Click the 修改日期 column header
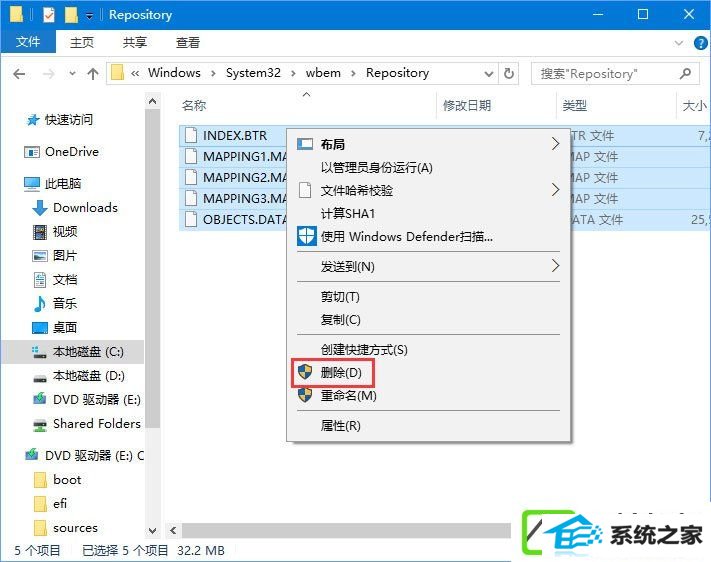This screenshot has height=562, width=711. [467, 106]
